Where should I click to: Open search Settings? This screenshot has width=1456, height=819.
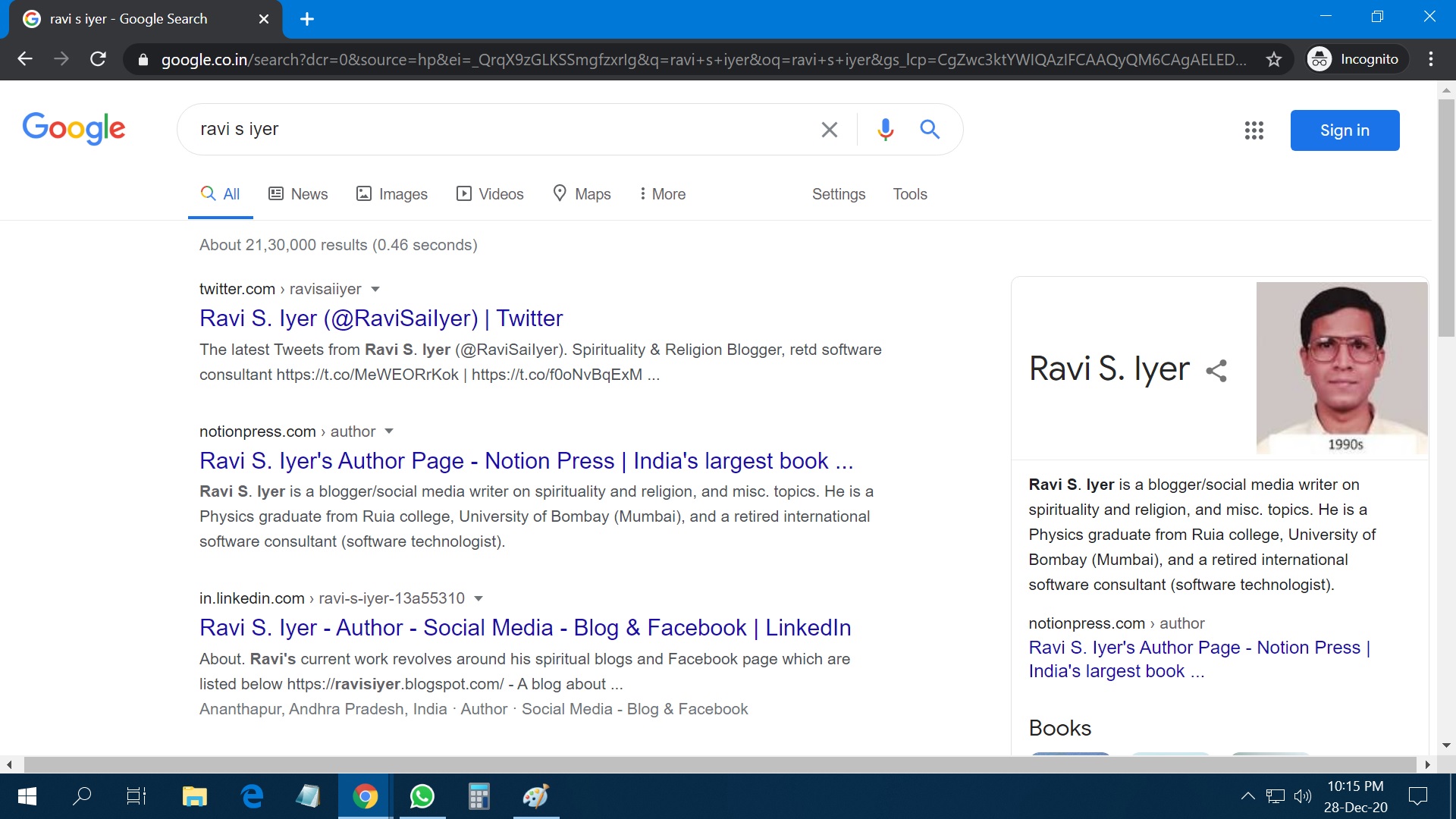[838, 194]
